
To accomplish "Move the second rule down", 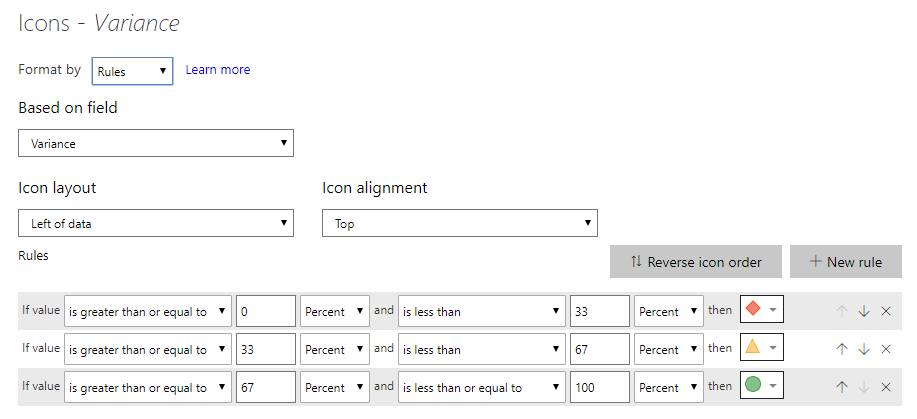I will [864, 349].
